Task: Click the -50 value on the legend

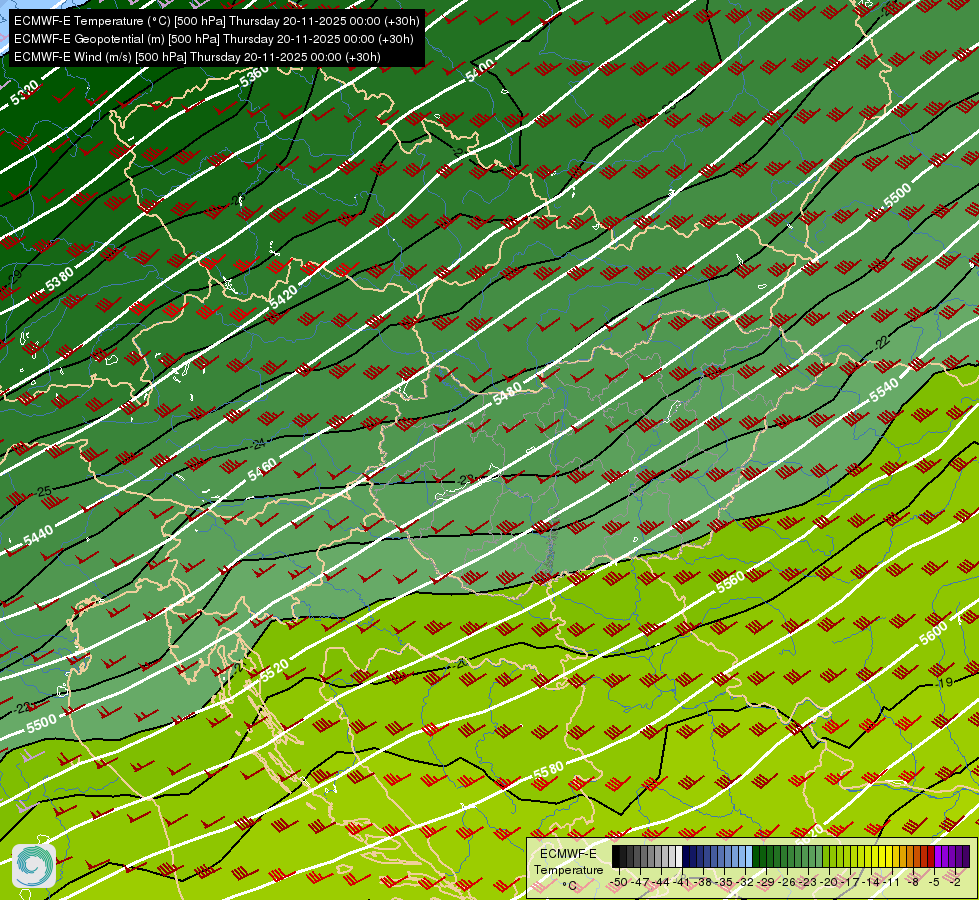Action: point(619,882)
